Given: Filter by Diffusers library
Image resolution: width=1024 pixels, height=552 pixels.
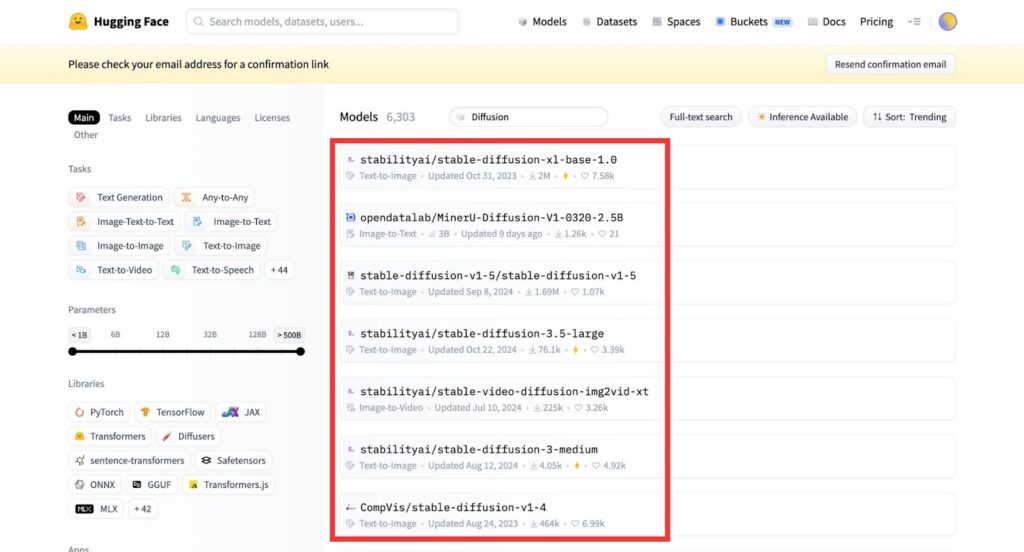Looking at the screenshot, I should click(x=187, y=436).
